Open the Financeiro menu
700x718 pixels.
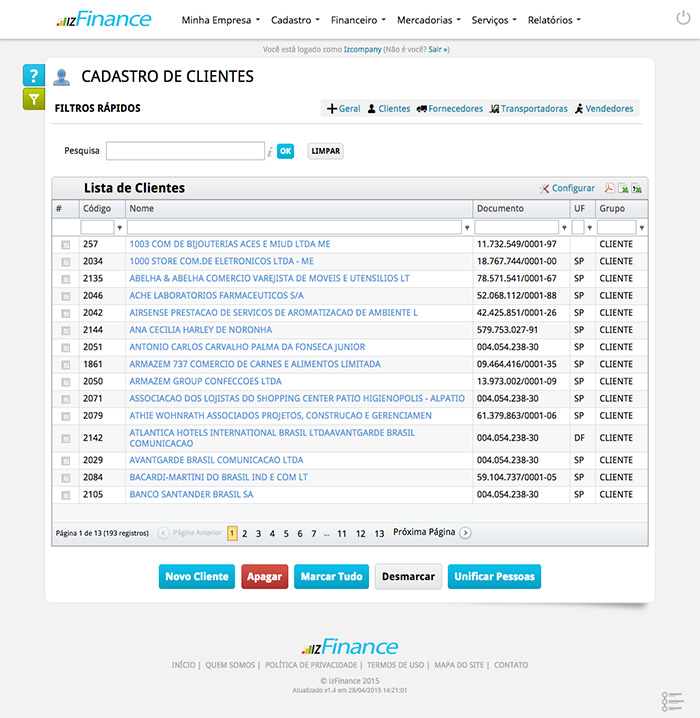pyautogui.click(x=358, y=20)
